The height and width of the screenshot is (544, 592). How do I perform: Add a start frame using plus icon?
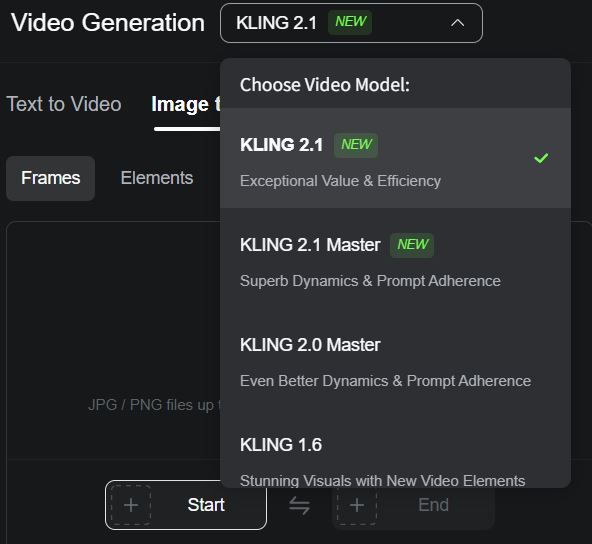[x=131, y=505]
